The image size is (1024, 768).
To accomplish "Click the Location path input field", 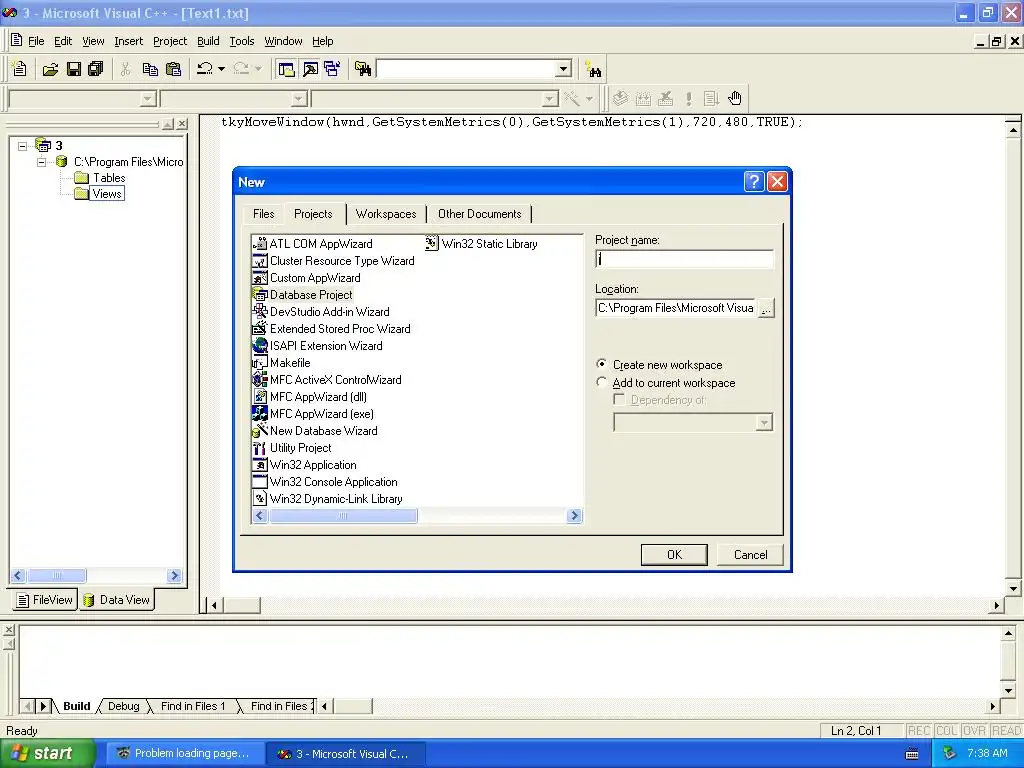I will point(676,308).
